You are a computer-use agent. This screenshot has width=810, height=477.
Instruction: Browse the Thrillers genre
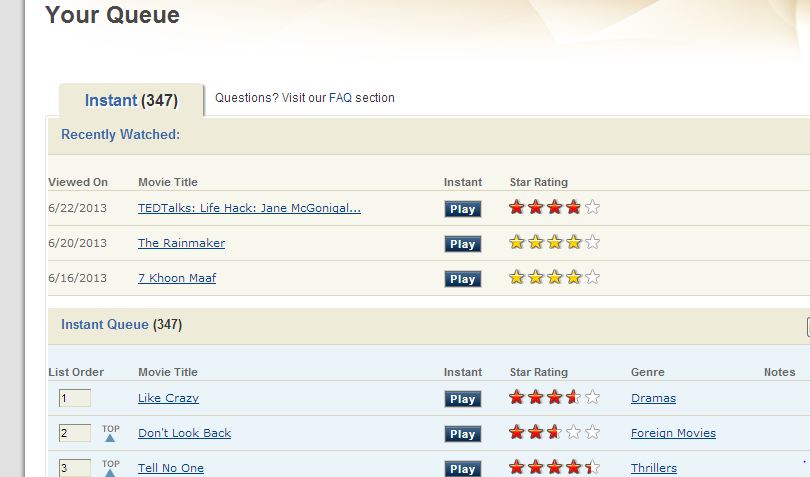pos(653,468)
